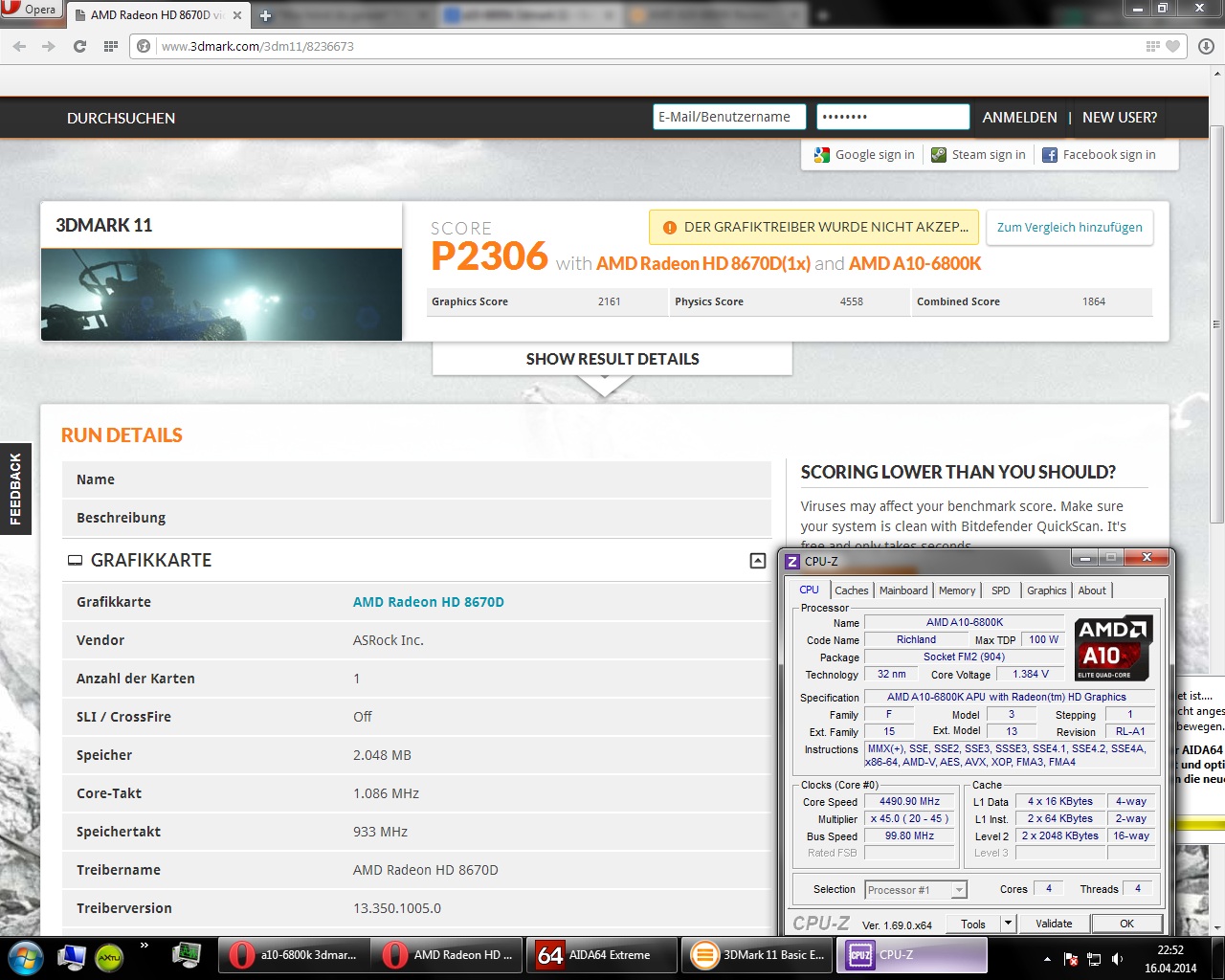This screenshot has height=980, width=1225.
Task: Open network tray icon
Action: click(1094, 959)
